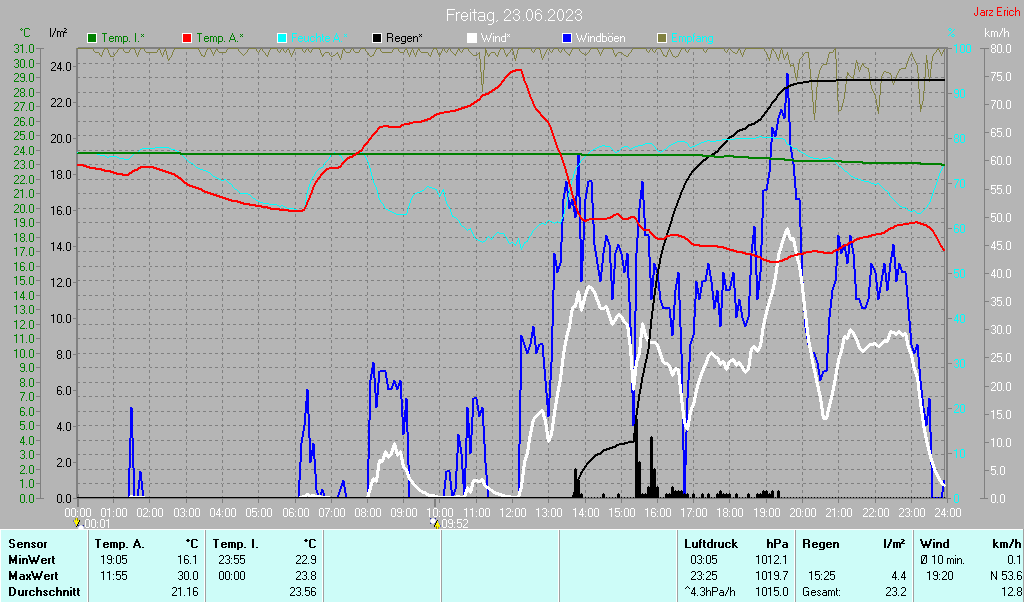Screen dimensions: 1024x602
Task: Select the white Wind legend square
Action: pyautogui.click(x=471, y=38)
